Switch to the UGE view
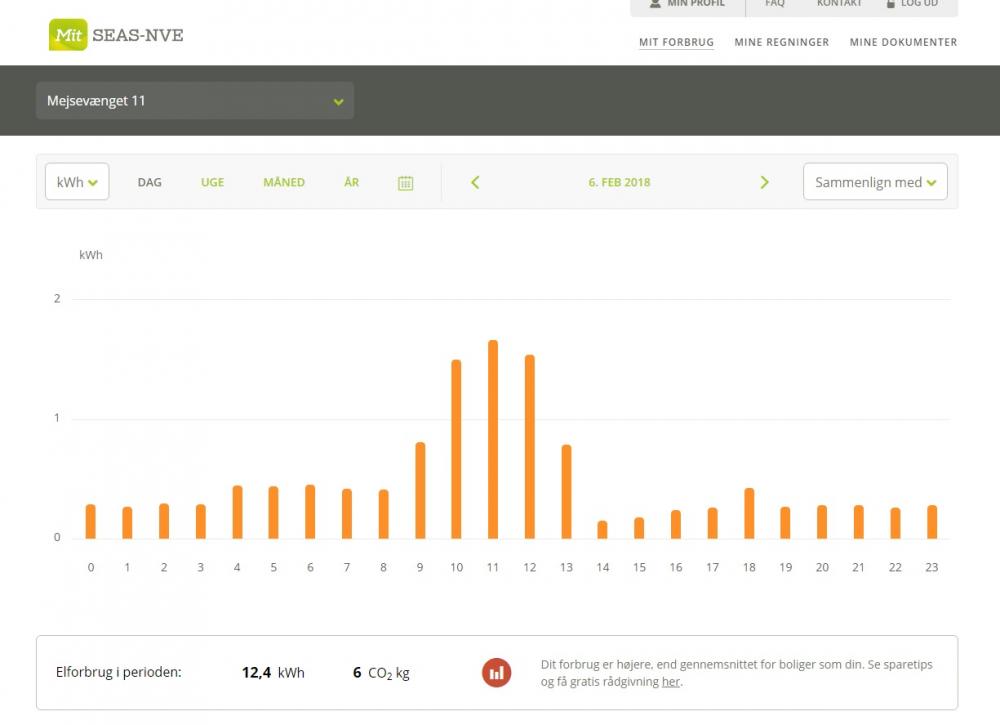Screen dimensions: 1000x725 click(212, 183)
